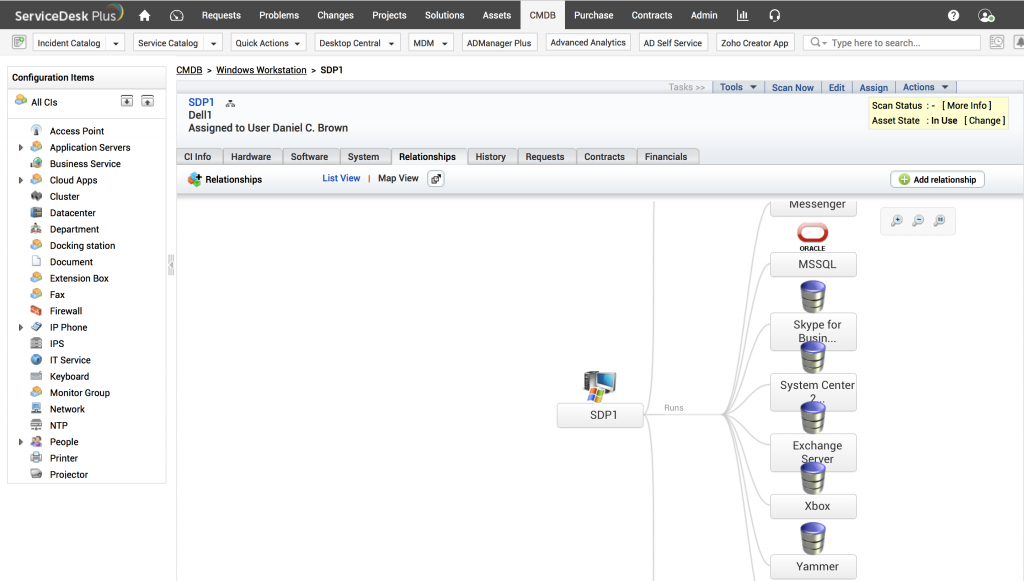The height and width of the screenshot is (581, 1024).
Task: Open the Help question mark icon
Action: pos(953,15)
